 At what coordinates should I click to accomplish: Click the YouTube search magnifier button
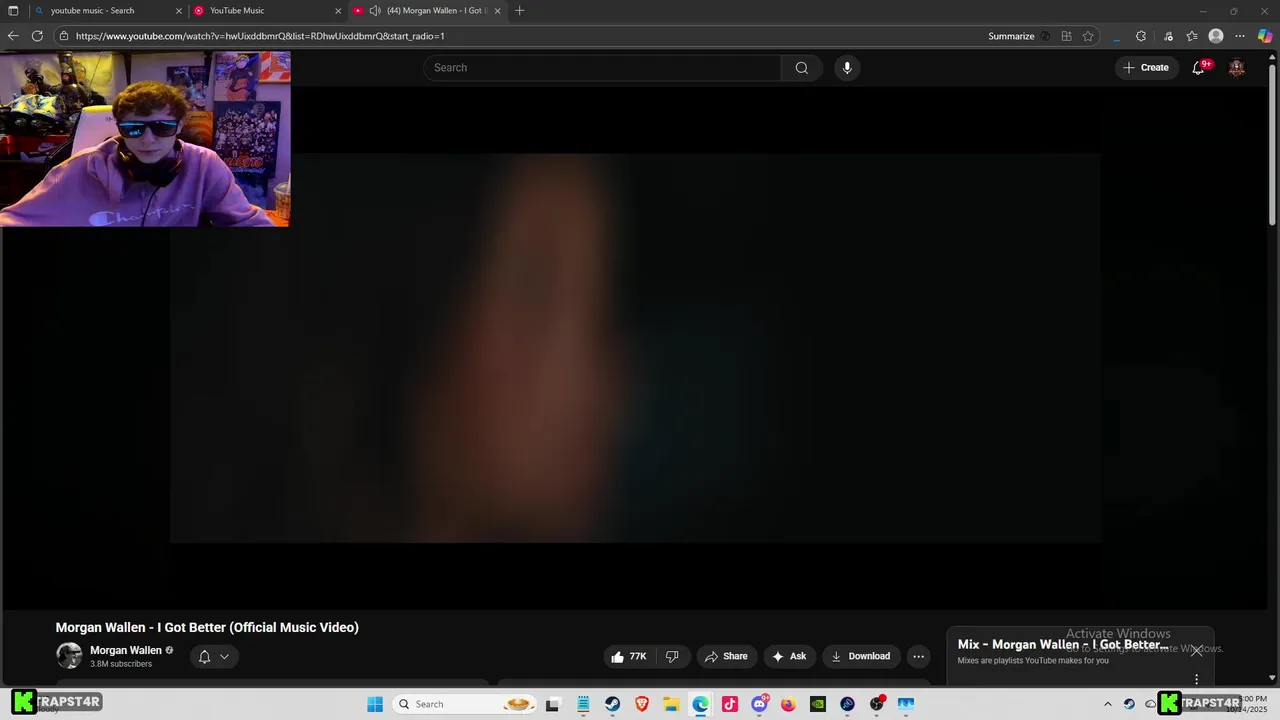pyautogui.click(x=801, y=68)
